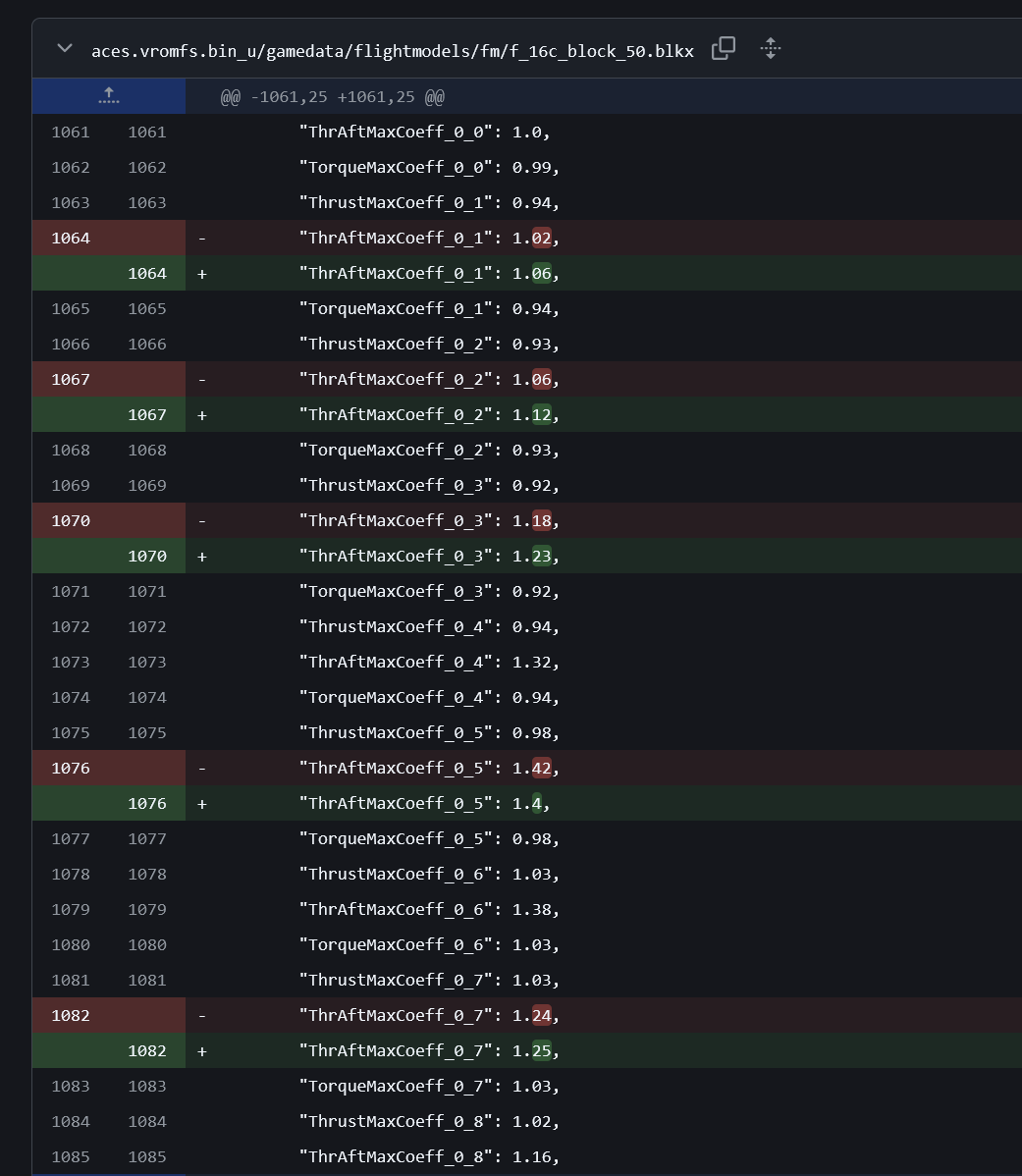Viewport: 1022px width, 1176px height.
Task: Click the hunk header @@ -1061,25 +1061,25 @@
Action: tap(332, 97)
